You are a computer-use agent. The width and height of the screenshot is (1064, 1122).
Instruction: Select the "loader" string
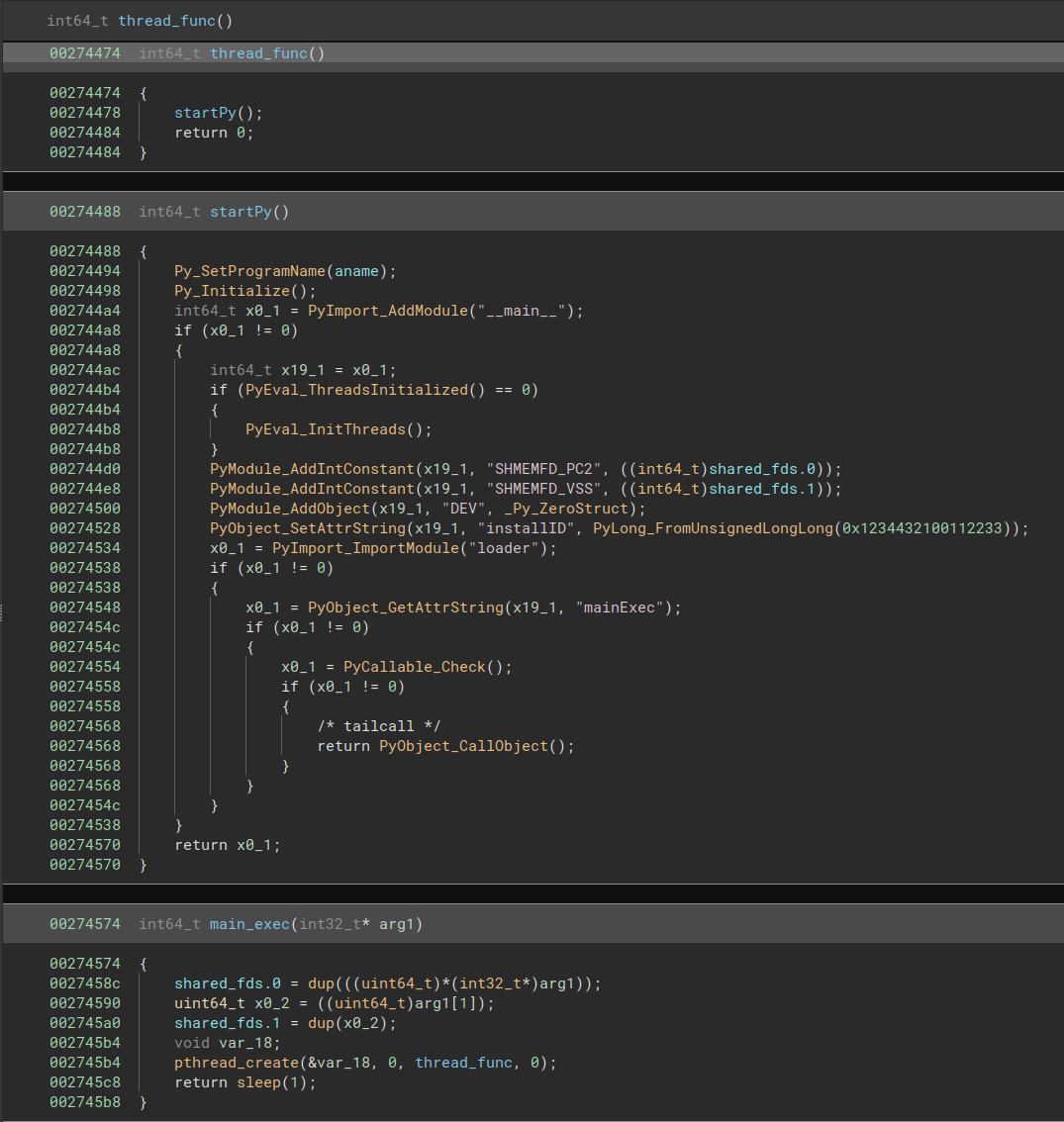[504, 548]
